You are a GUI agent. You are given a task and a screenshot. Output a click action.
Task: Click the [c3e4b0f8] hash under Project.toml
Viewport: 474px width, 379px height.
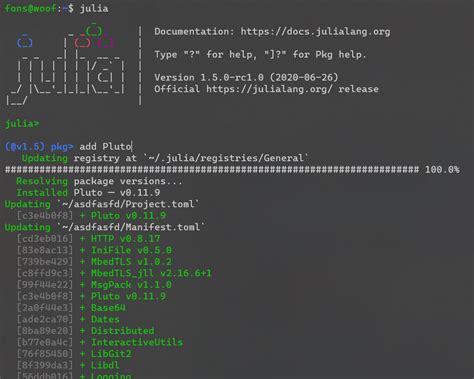click(x=45, y=216)
